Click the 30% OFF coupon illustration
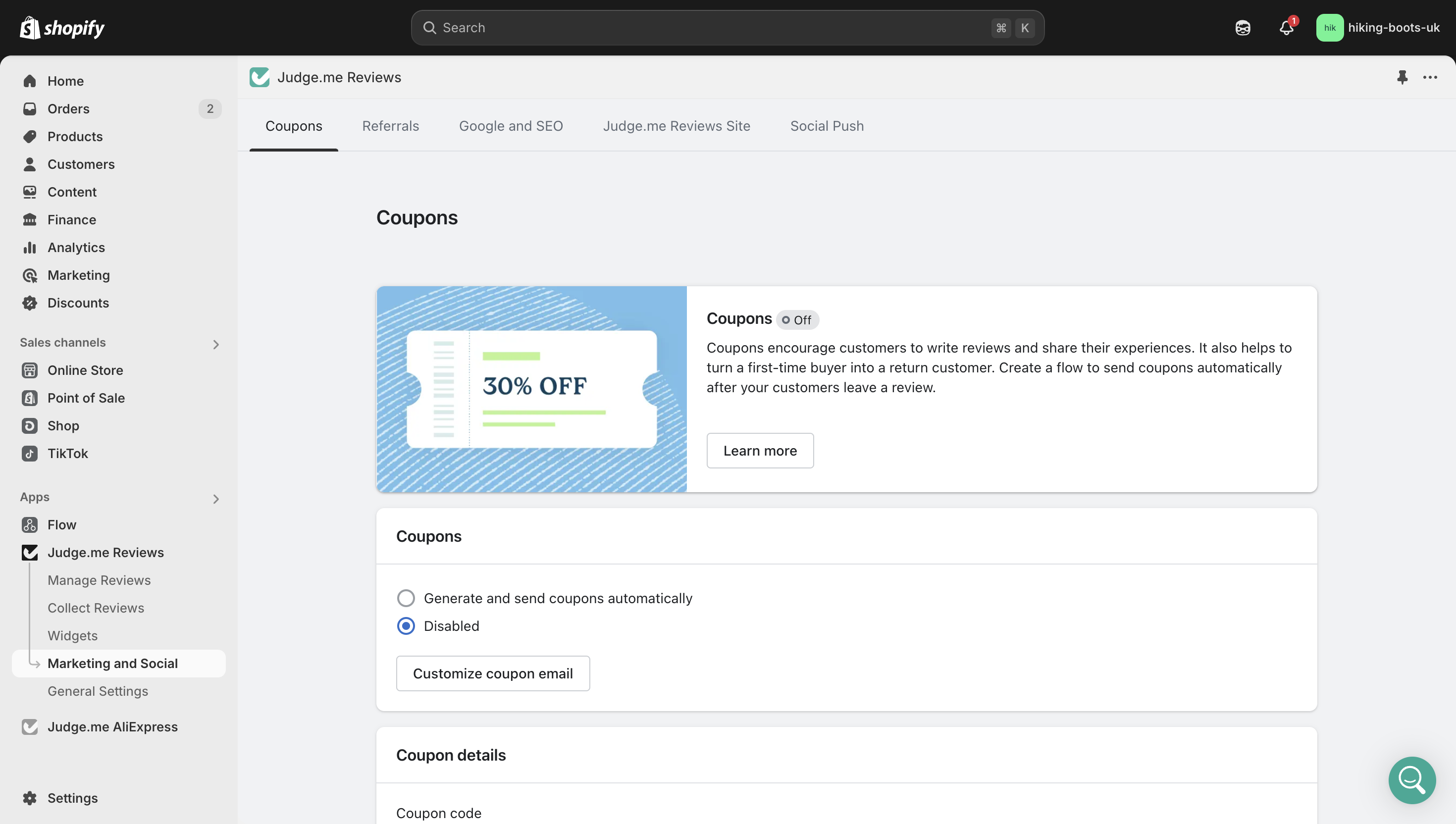 tap(531, 389)
